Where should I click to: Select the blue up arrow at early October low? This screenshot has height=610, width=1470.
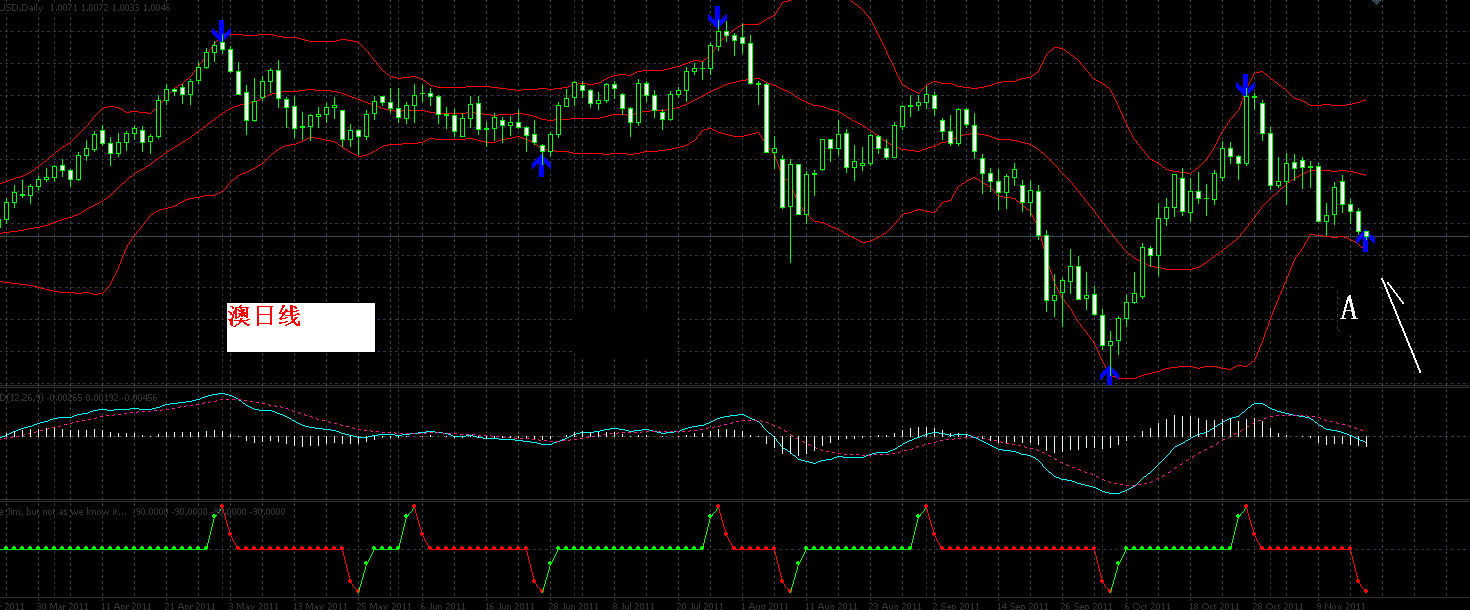(x=1109, y=375)
